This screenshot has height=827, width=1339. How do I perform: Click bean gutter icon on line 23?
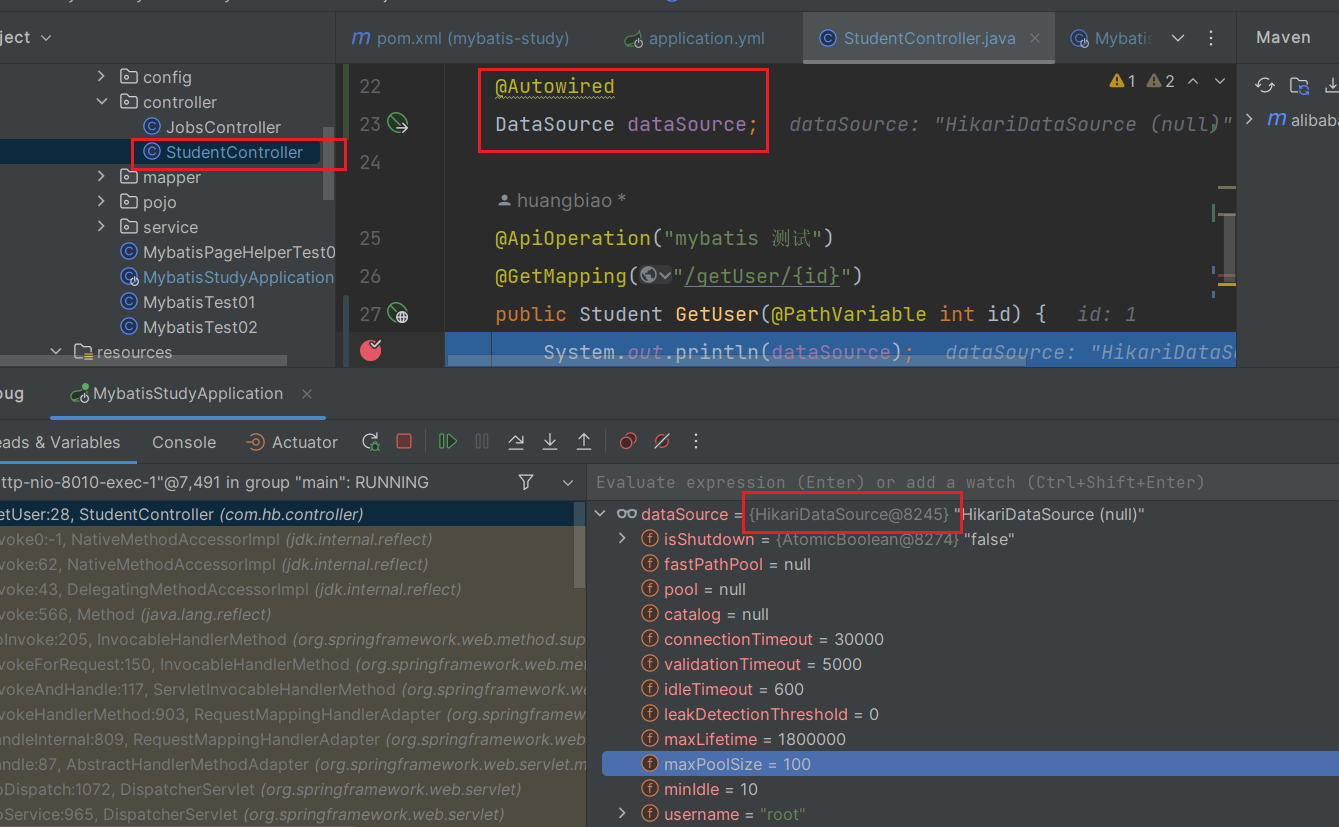click(398, 124)
